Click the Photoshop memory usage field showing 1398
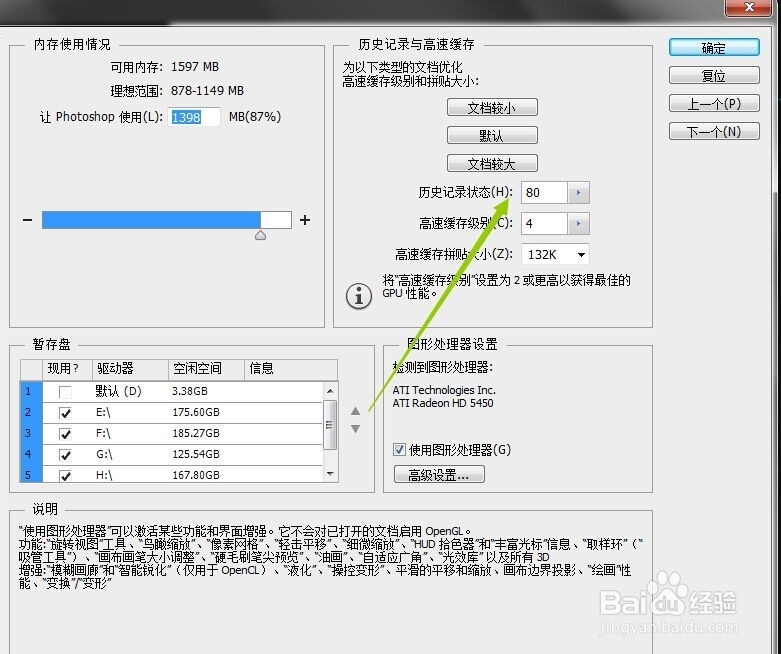 pyautogui.click(x=194, y=117)
